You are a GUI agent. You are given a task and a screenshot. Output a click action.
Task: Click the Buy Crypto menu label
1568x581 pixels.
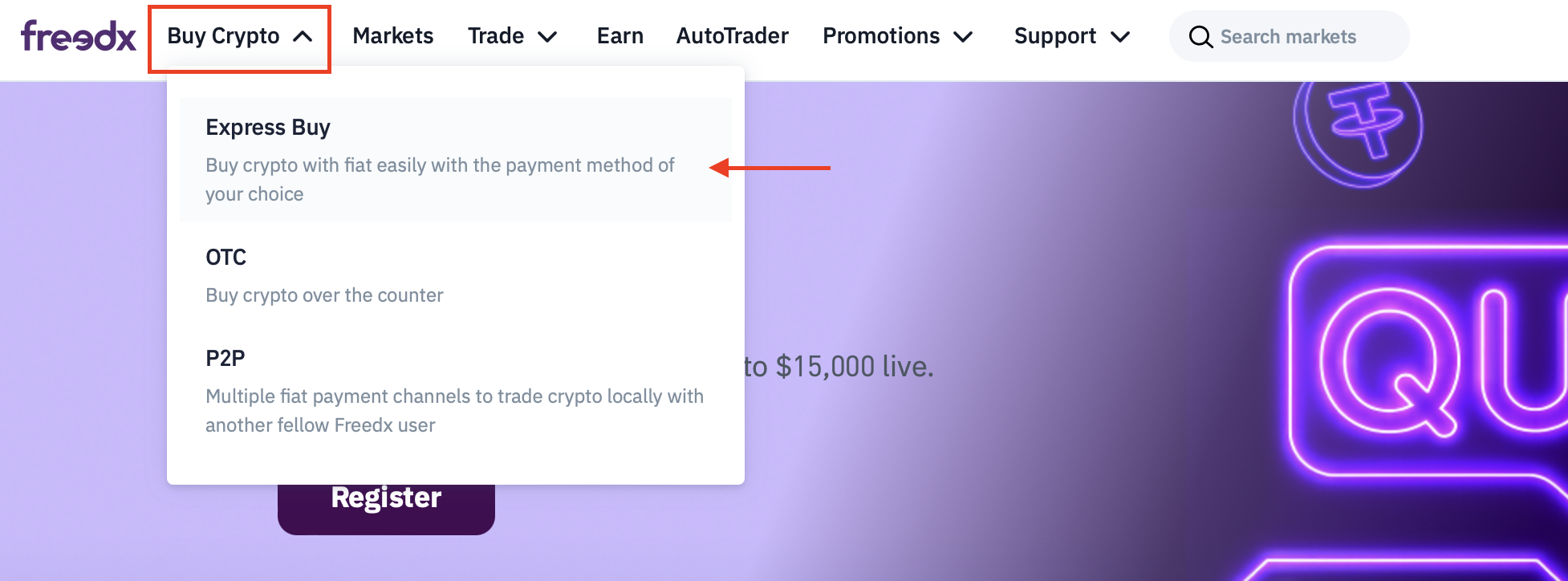(223, 36)
